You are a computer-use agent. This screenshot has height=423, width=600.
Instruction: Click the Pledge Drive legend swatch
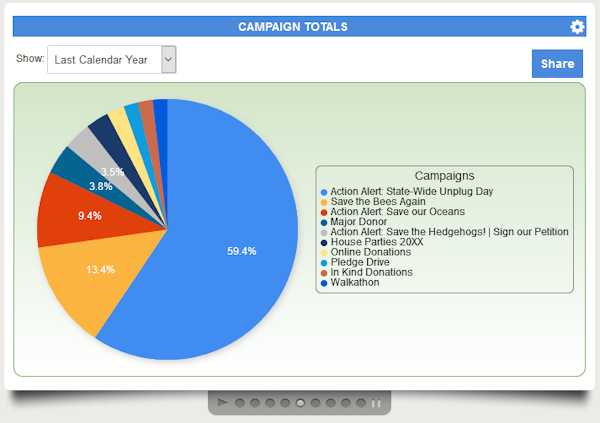323,262
